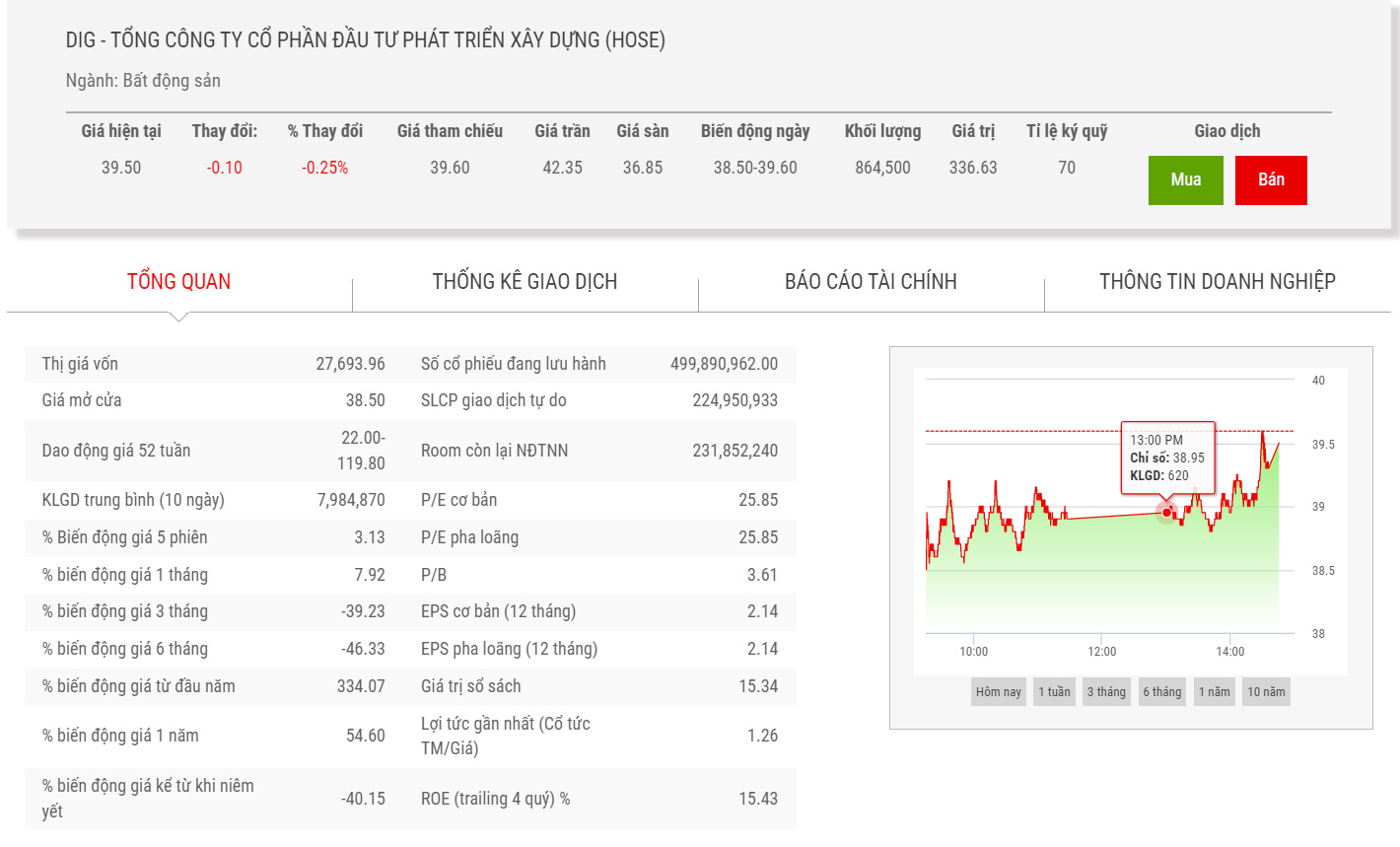This screenshot has width=1400, height=847.
Task: Click the red Bán sell button
Action: pos(1271,180)
